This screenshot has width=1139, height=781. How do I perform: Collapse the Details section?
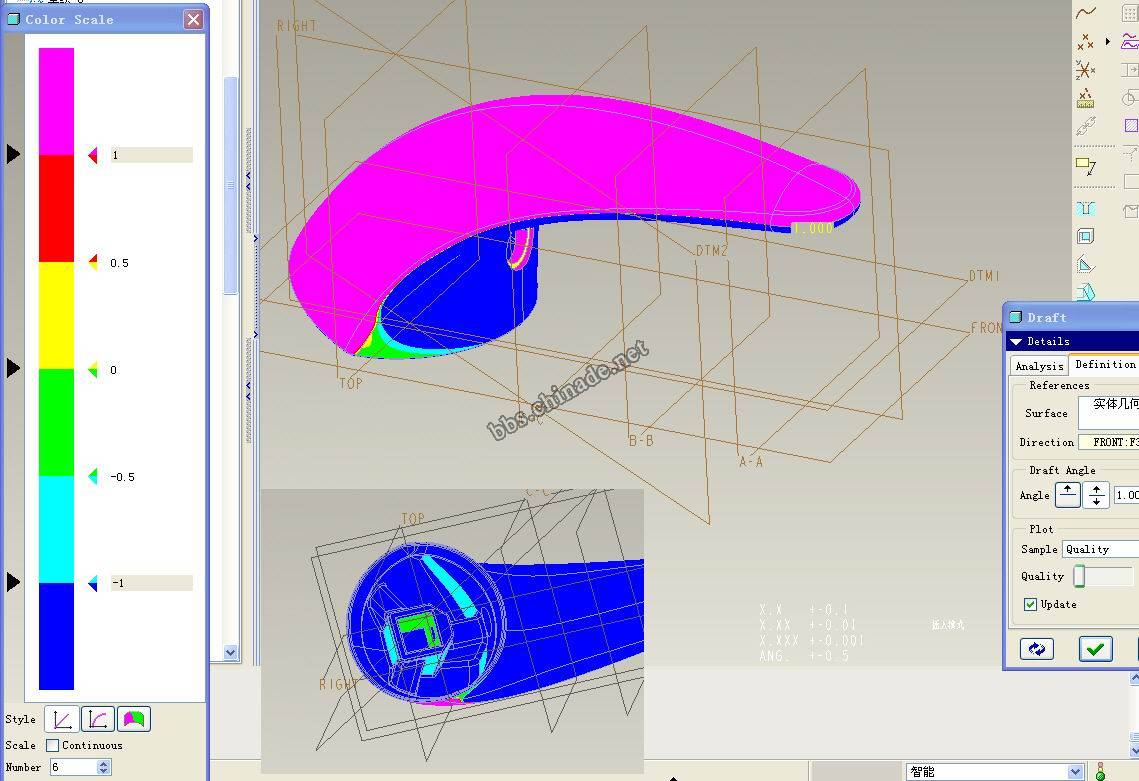(1016, 341)
